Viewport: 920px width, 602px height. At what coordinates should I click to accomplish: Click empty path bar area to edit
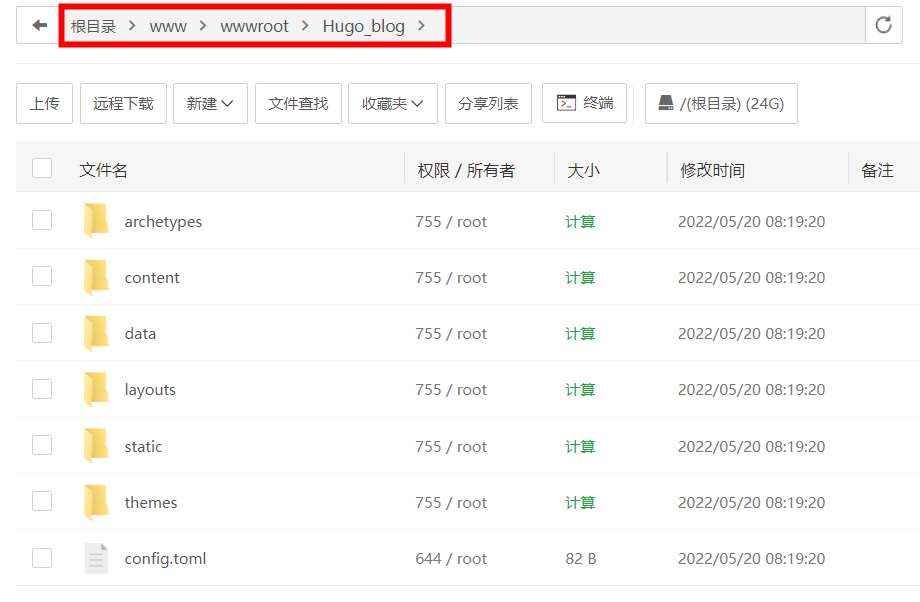[x=657, y=25]
